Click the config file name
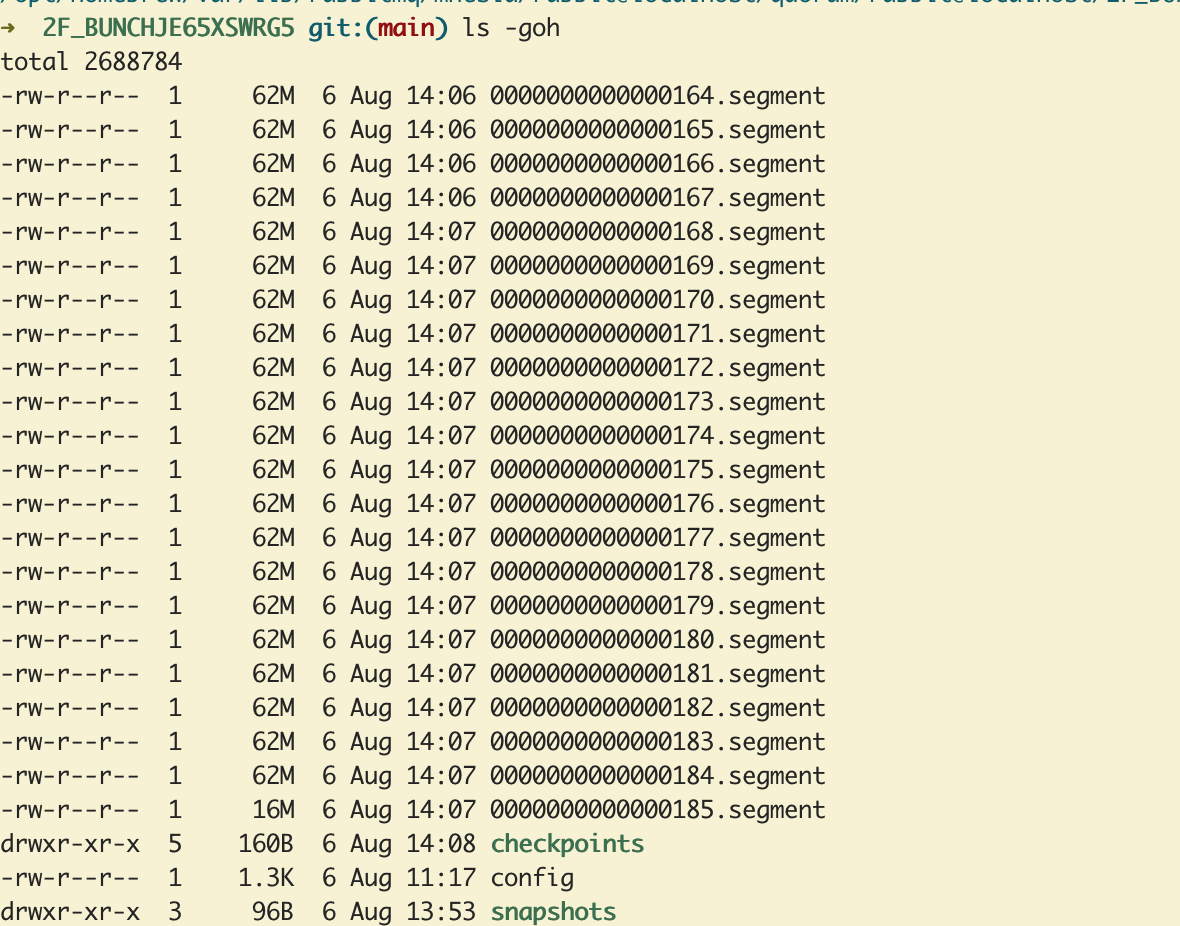The image size is (1180, 926). coord(532,878)
